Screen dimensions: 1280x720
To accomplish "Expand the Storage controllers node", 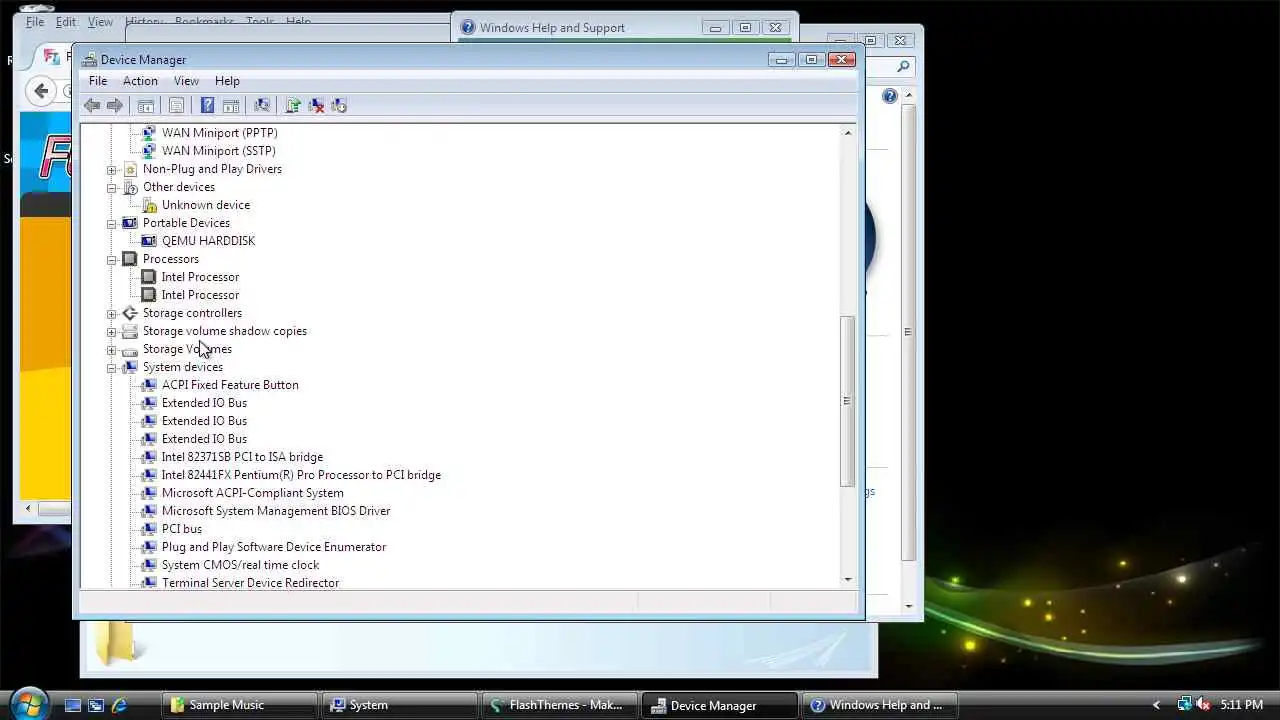I will pyautogui.click(x=112, y=314).
